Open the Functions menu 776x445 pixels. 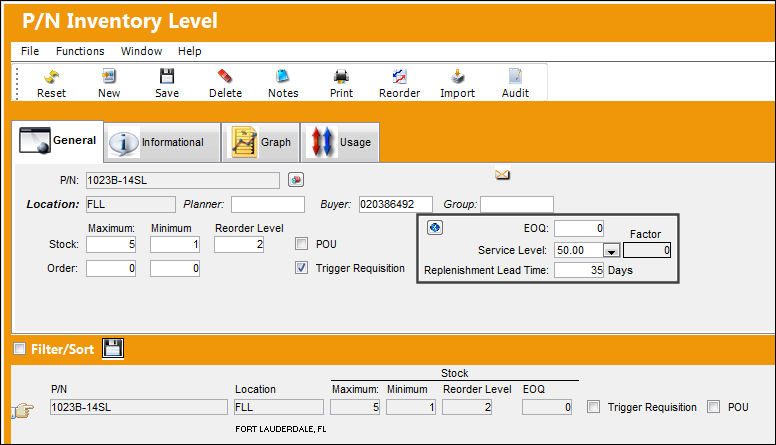[80, 51]
